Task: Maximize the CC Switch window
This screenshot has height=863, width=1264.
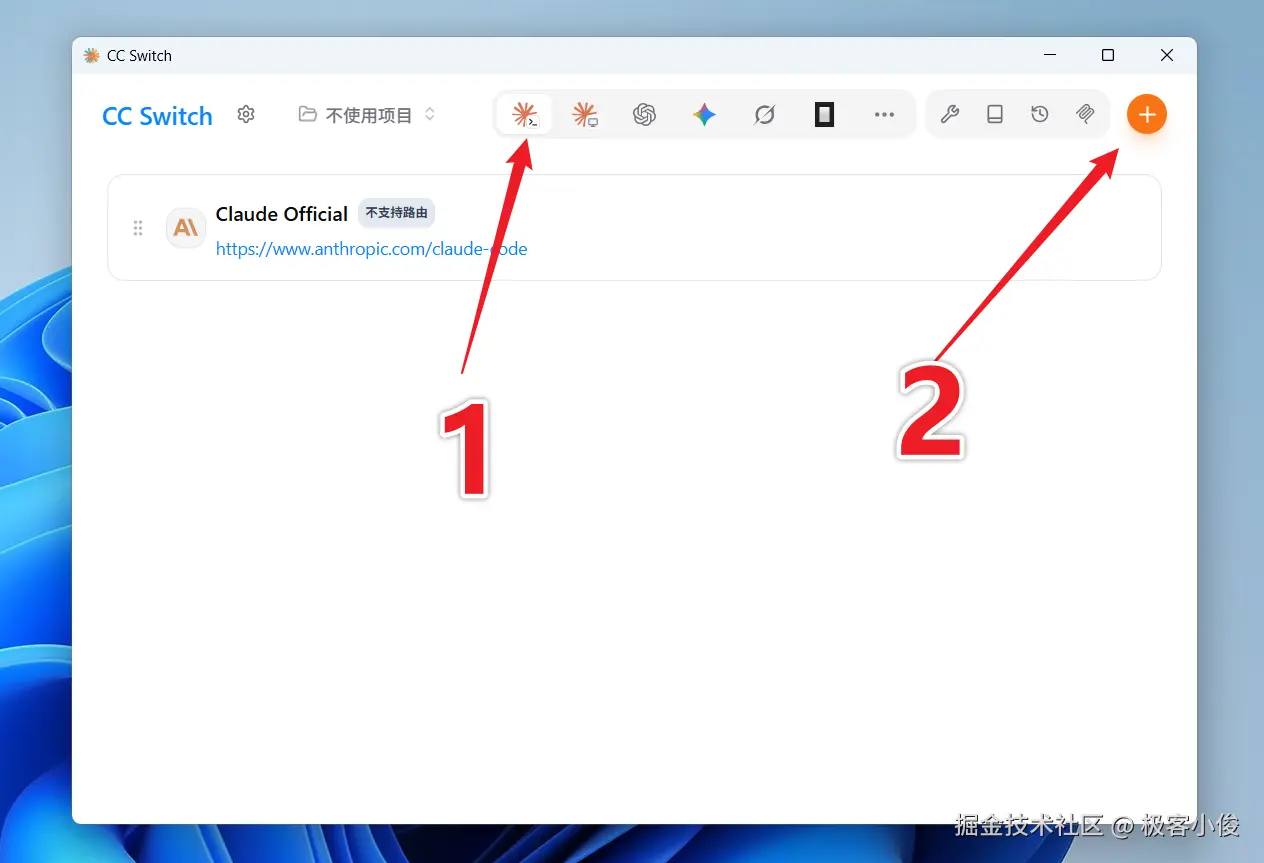Action: (1108, 56)
